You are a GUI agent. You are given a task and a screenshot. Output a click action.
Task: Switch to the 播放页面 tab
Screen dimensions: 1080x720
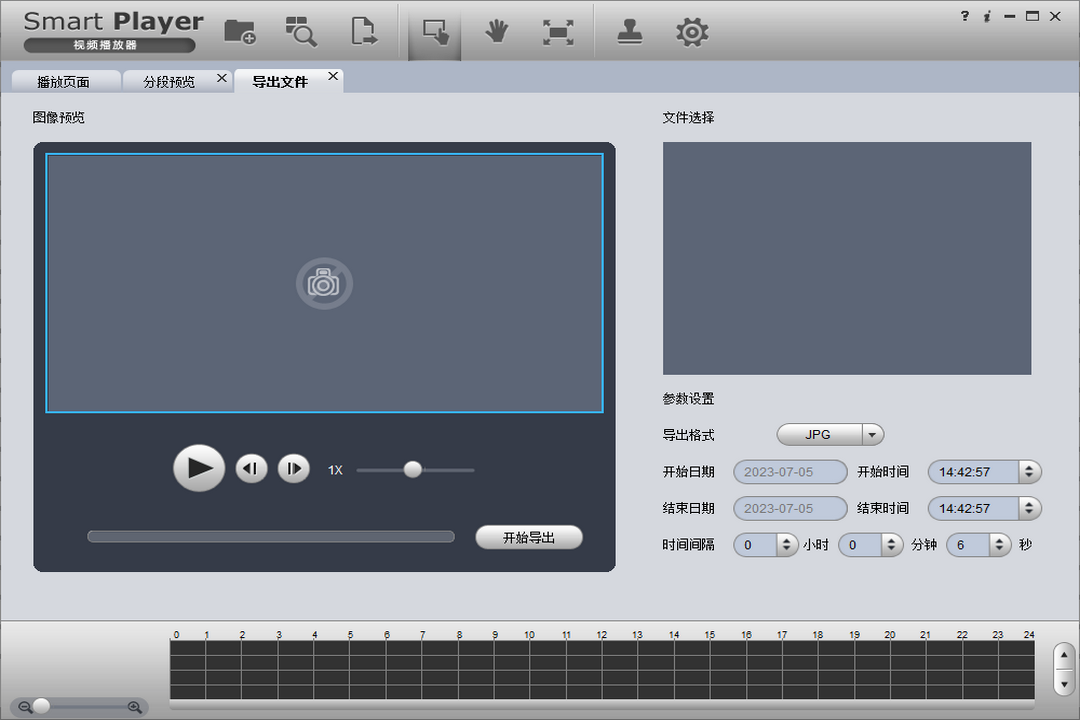[63, 82]
